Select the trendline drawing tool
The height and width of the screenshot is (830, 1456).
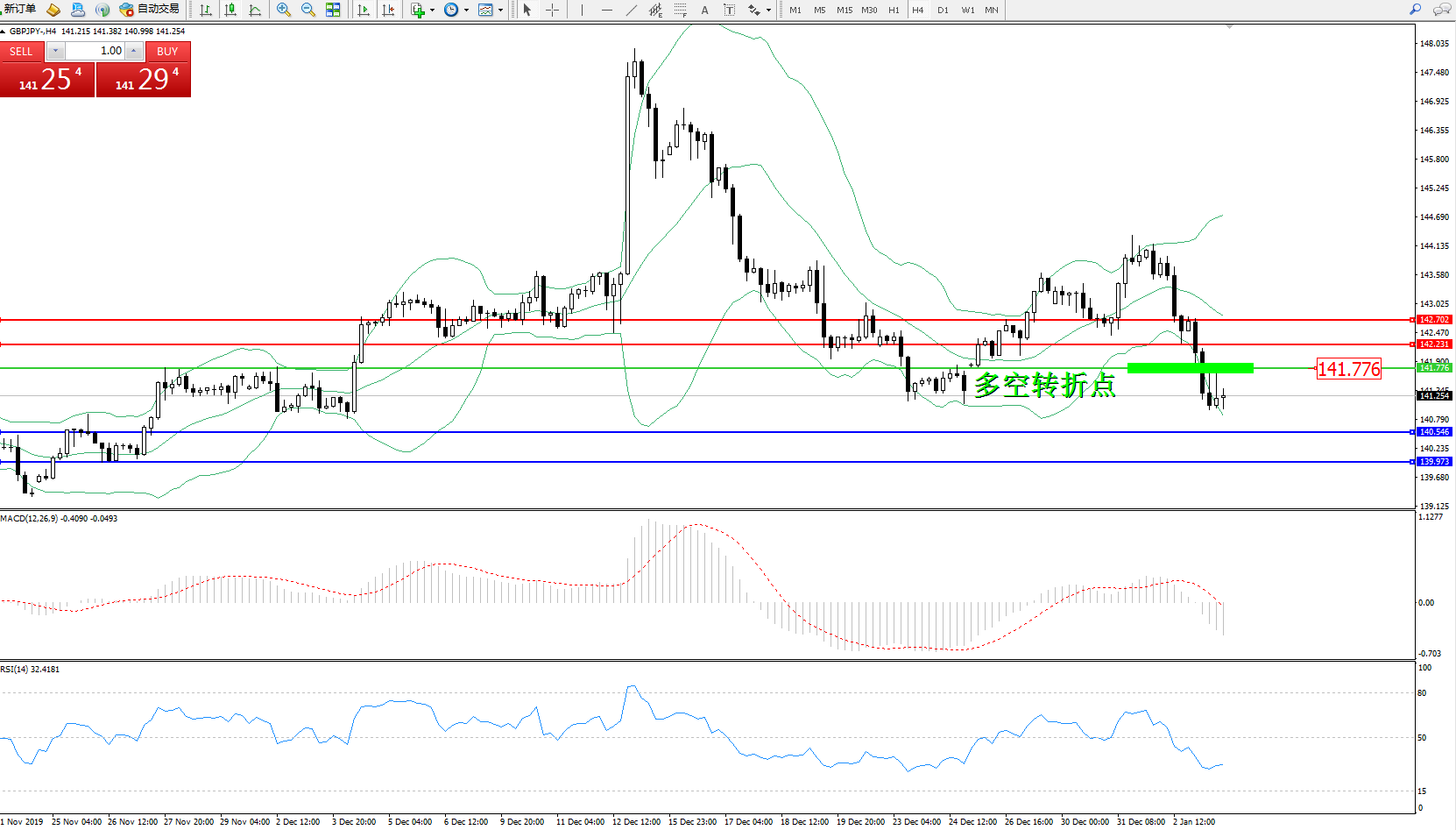pos(632,10)
